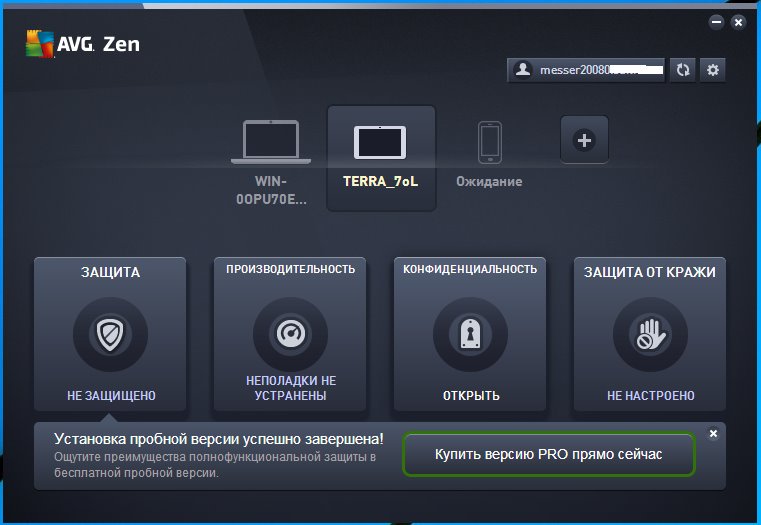Click Купить версию PRO прямо сейчас

pos(548,455)
